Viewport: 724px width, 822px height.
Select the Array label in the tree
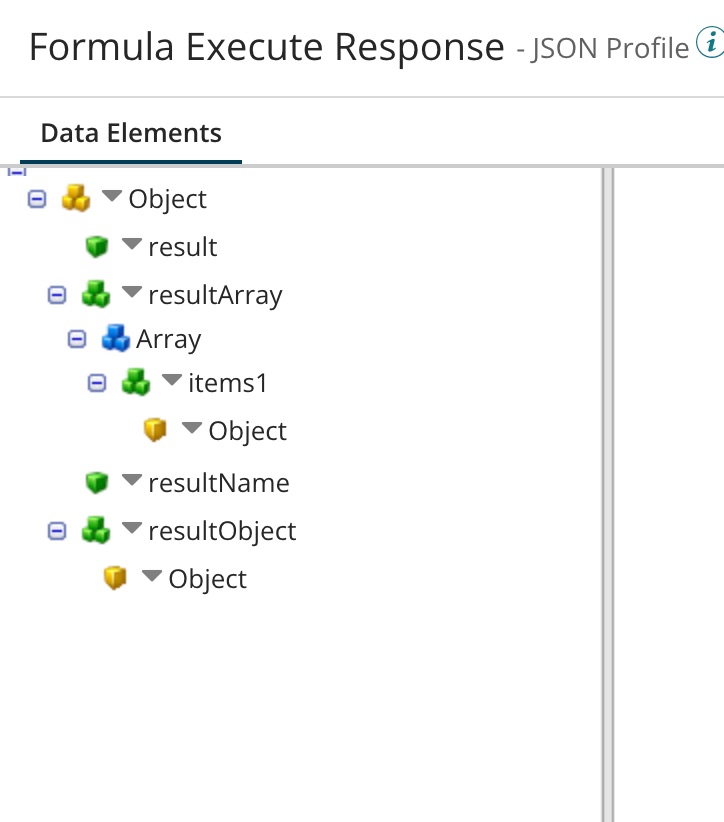point(168,339)
